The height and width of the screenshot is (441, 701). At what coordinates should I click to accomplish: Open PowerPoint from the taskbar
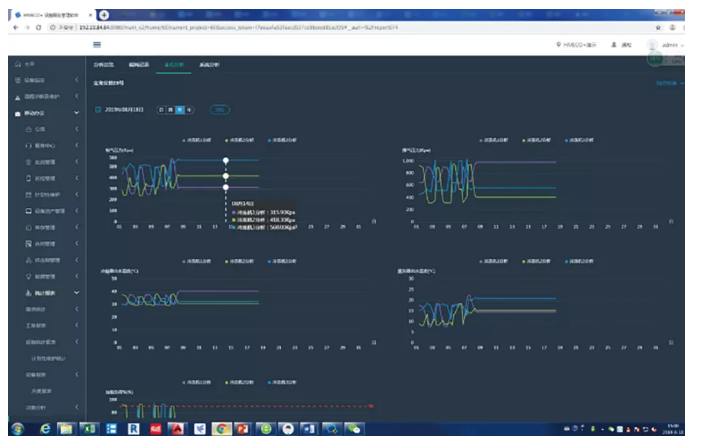(x=243, y=429)
